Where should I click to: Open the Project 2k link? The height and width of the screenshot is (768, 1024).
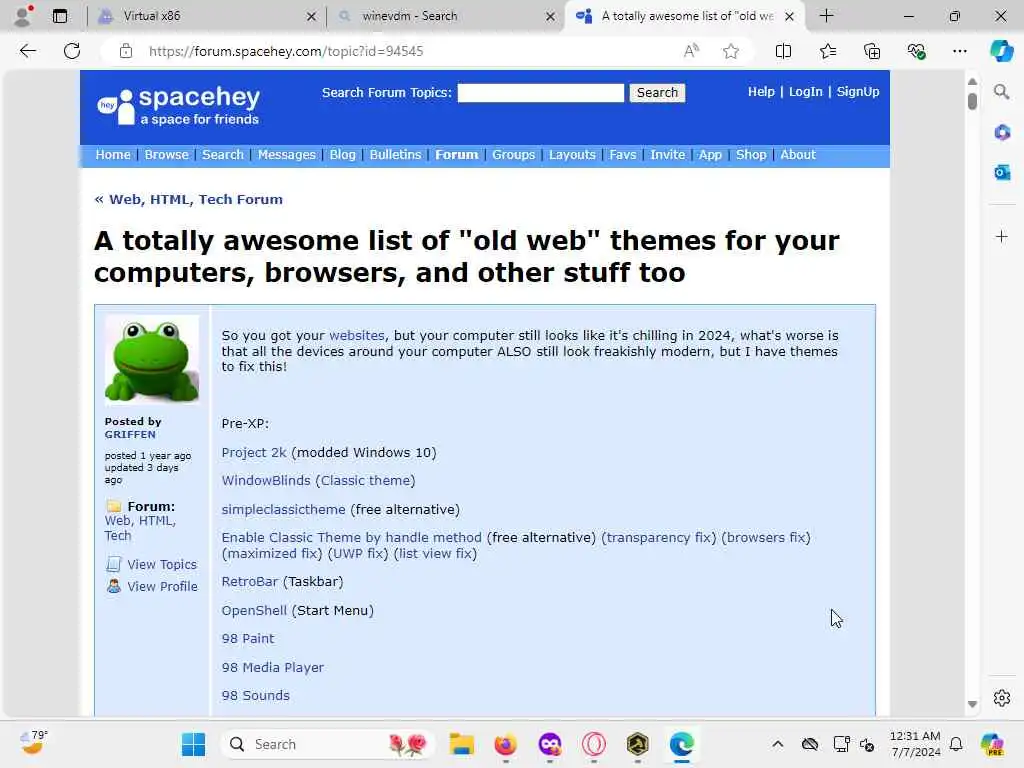pos(254,453)
